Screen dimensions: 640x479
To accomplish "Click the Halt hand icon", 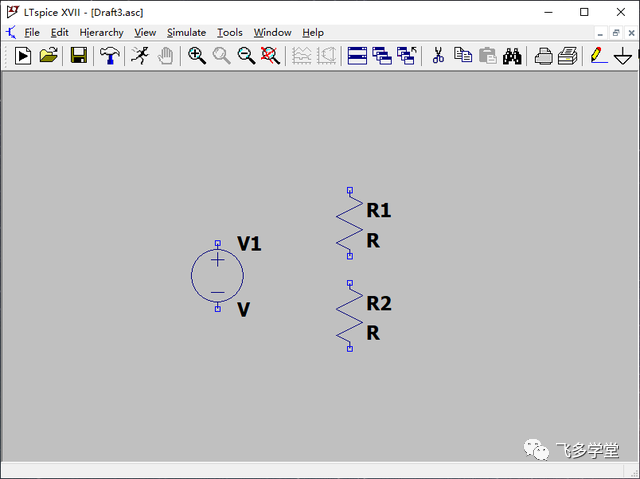I will coord(166,55).
